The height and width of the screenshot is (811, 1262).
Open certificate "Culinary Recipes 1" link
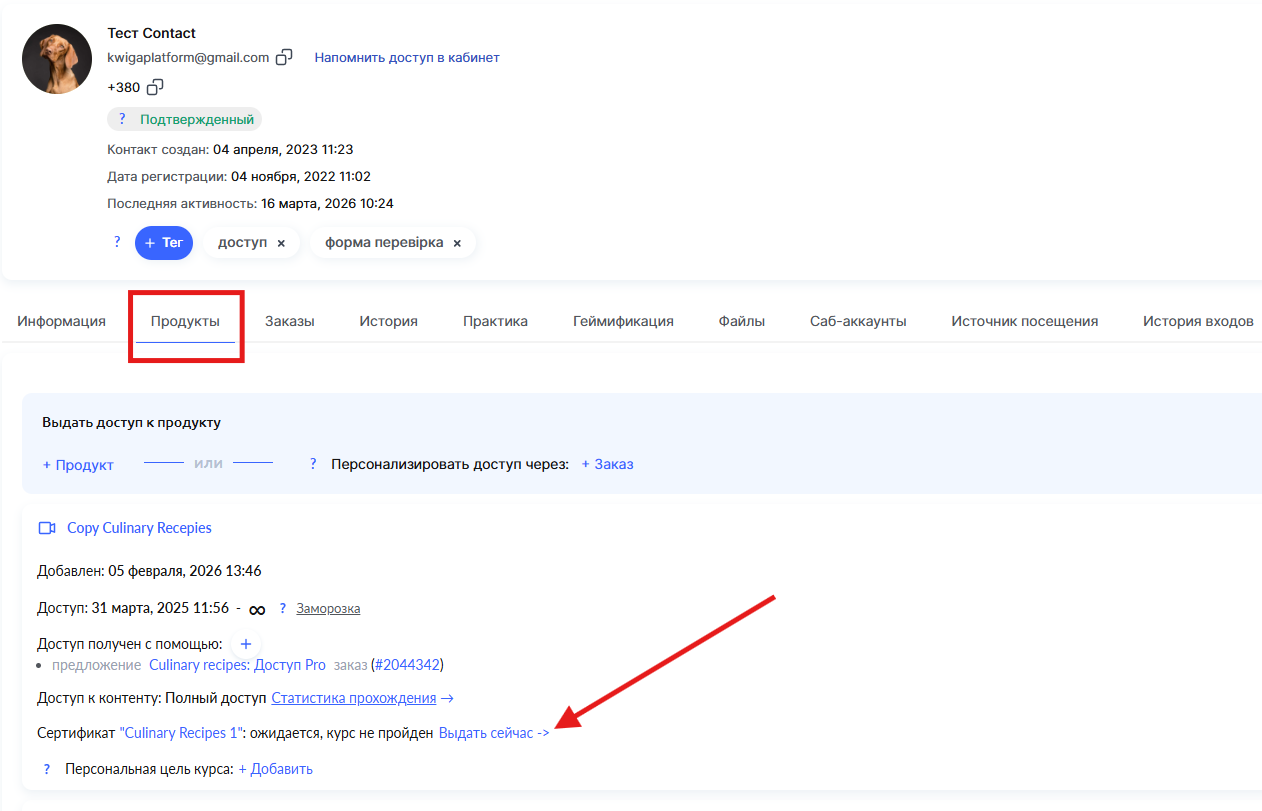(x=181, y=733)
